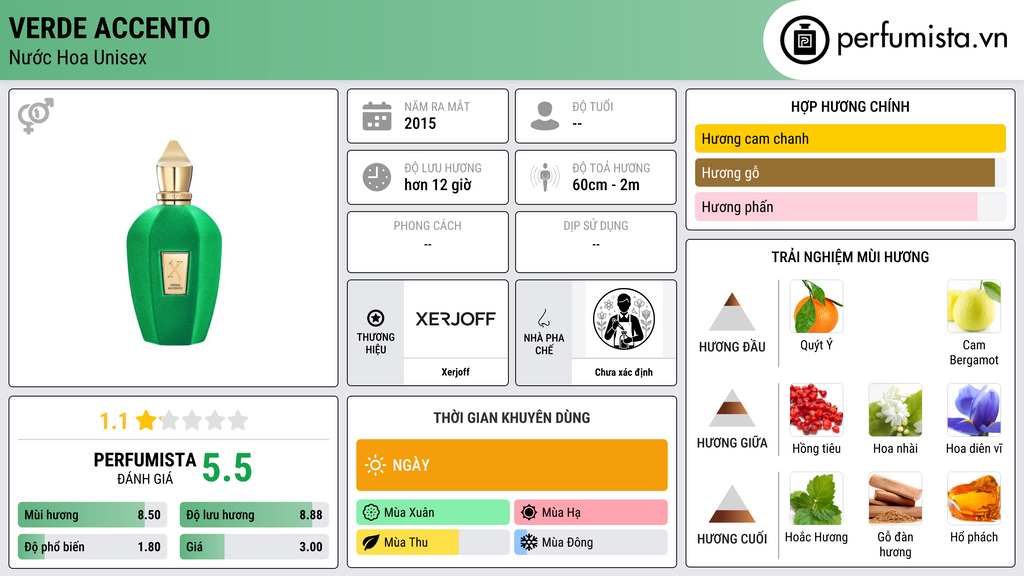
Task: Click the flower icon next to Mùa Xuân
Action: (x=371, y=513)
